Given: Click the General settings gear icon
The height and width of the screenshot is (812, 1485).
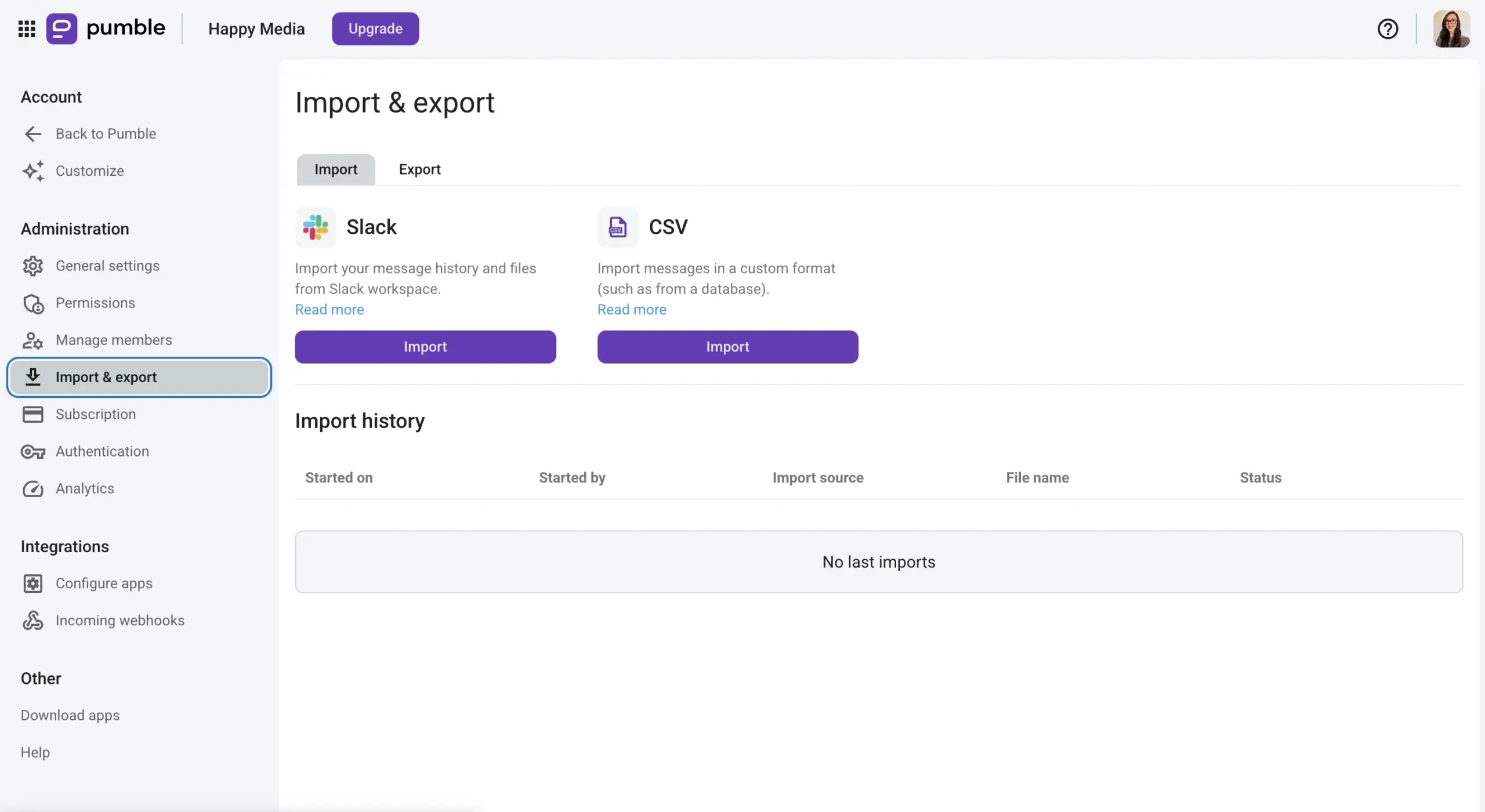Looking at the screenshot, I should 33,266.
